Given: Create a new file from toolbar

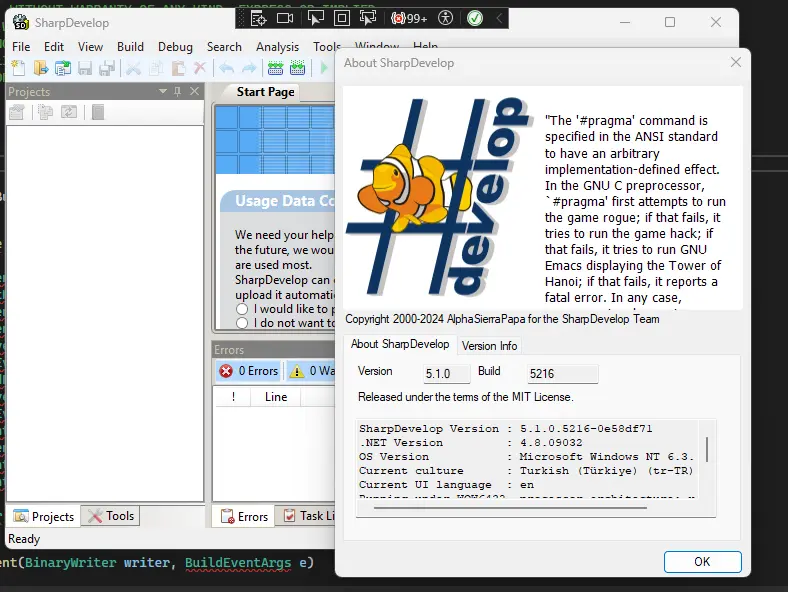Looking at the screenshot, I should pos(19,68).
